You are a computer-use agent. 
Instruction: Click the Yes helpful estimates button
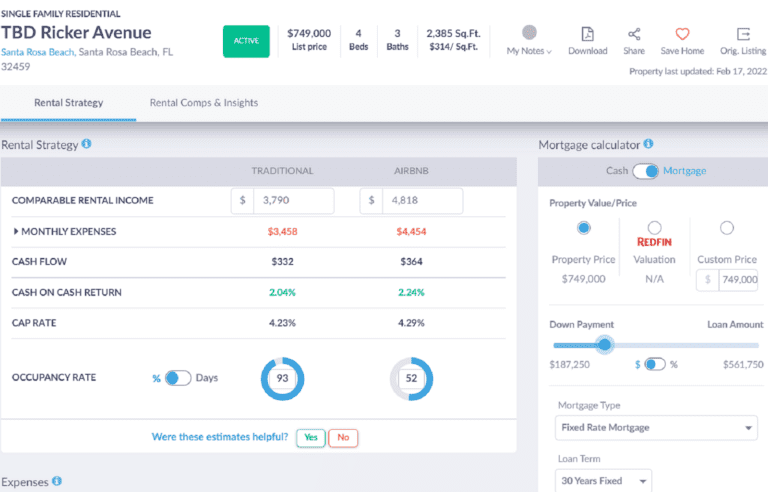(310, 437)
